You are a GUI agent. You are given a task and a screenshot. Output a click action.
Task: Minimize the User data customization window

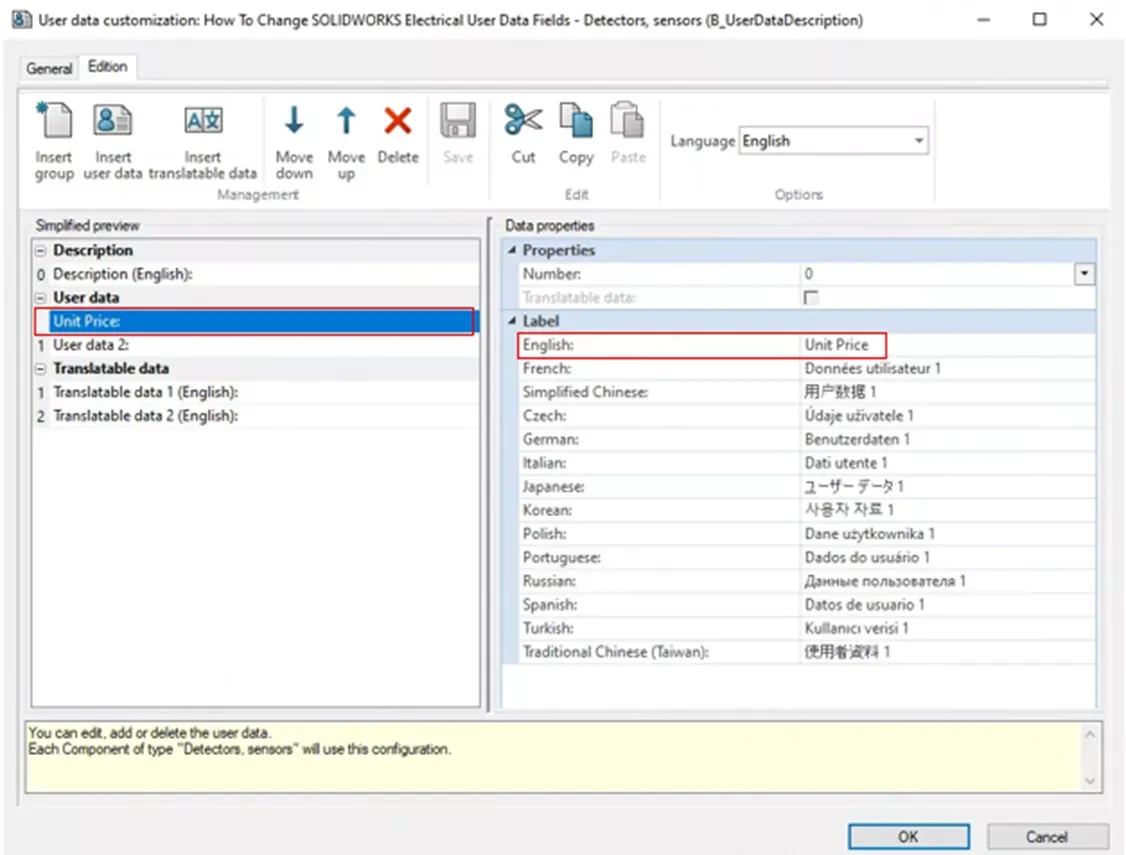(x=983, y=19)
